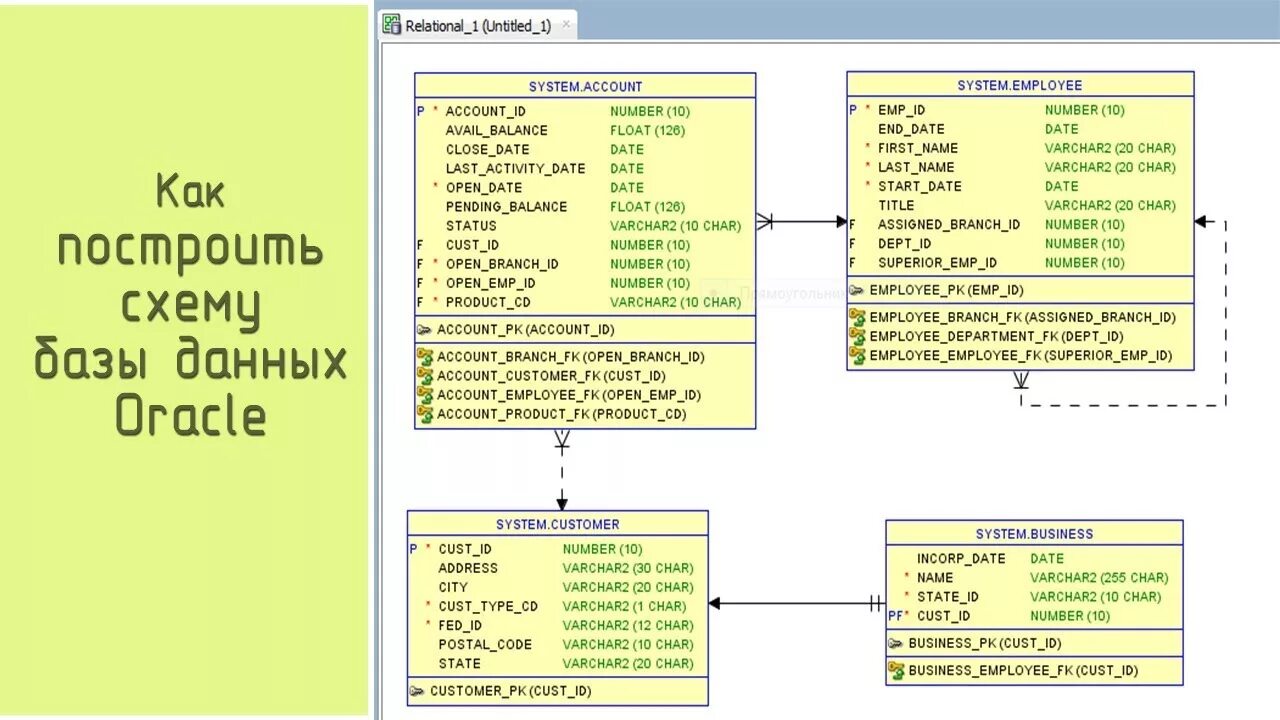Click the CUST_TYPE_CD column row

tap(557, 606)
